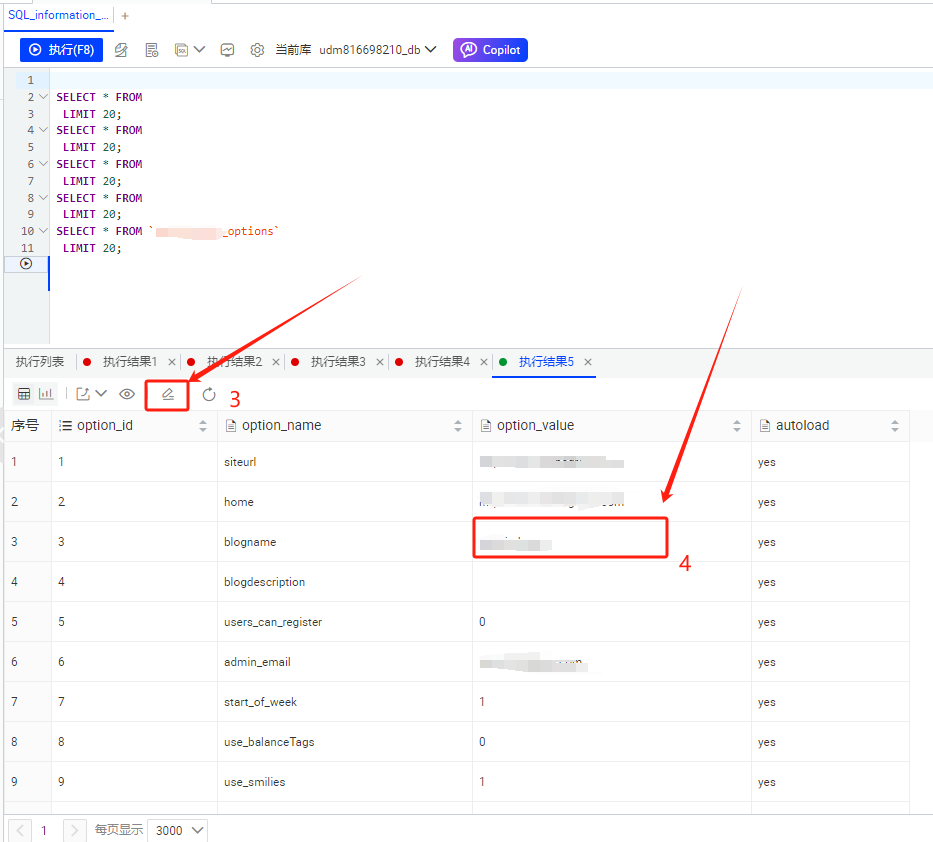
Task: Open current database dropdown udm816698210_db
Action: pos(377,50)
